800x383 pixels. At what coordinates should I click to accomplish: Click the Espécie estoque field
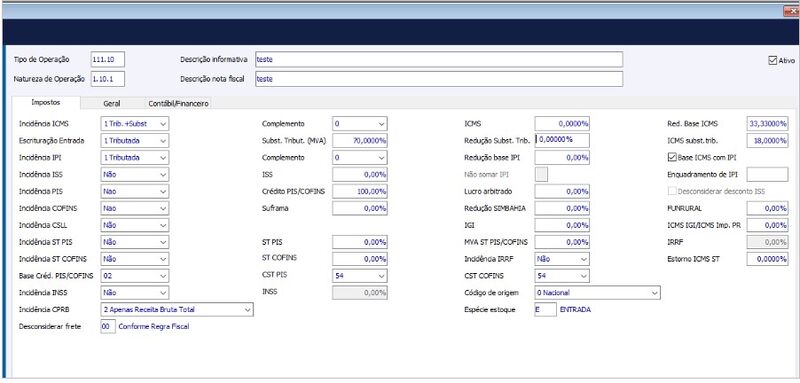[x=545, y=310]
